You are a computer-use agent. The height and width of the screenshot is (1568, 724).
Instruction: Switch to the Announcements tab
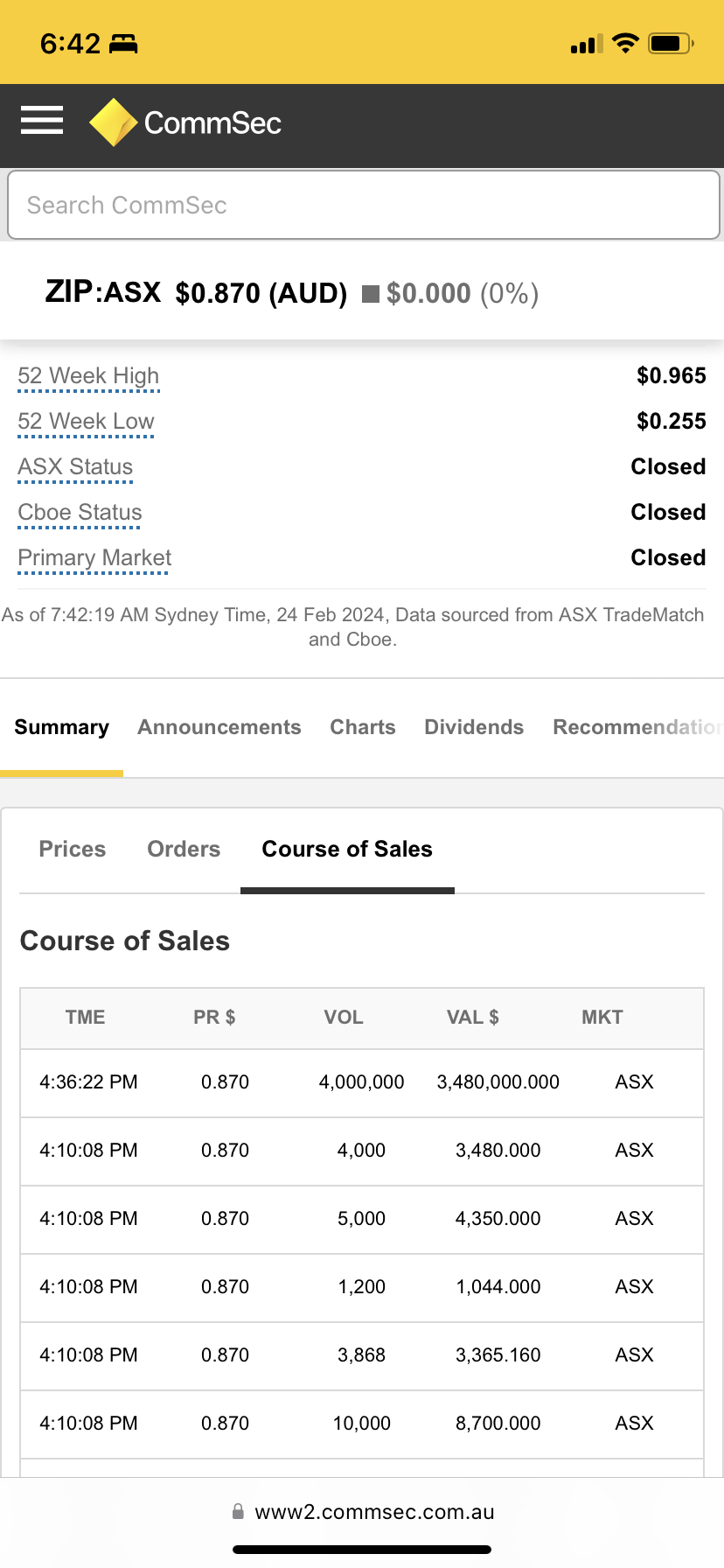219,727
